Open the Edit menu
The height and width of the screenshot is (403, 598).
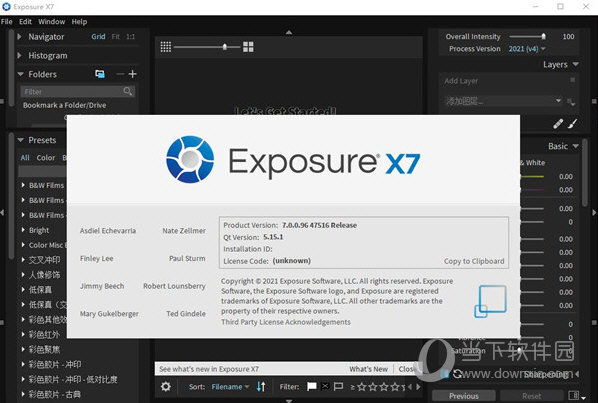[25, 22]
